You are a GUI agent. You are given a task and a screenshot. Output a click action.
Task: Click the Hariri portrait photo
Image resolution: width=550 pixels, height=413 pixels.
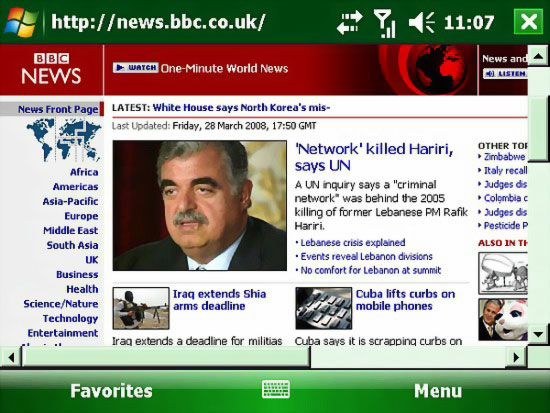pos(200,206)
